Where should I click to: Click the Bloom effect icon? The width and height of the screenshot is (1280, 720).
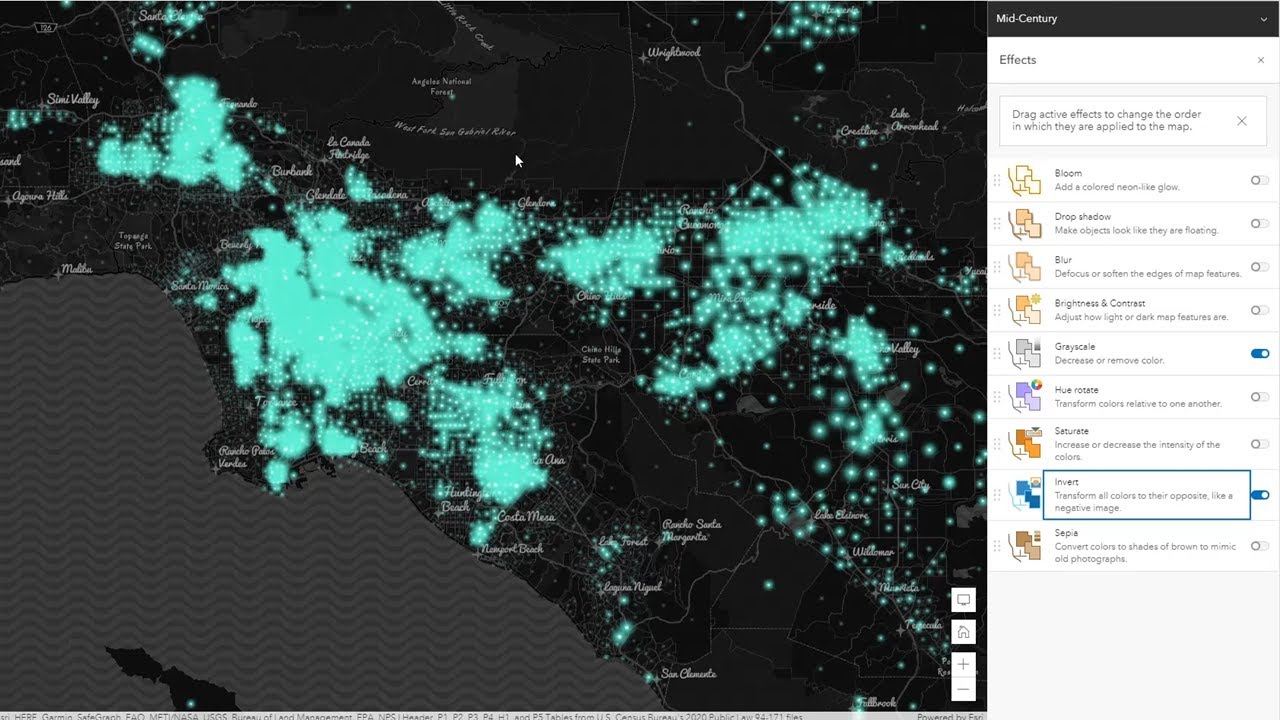(x=1025, y=180)
